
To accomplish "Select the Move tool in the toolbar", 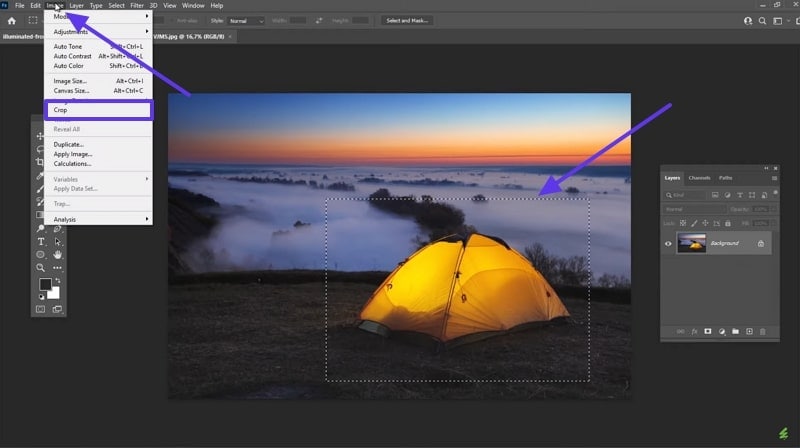I will [x=40, y=136].
